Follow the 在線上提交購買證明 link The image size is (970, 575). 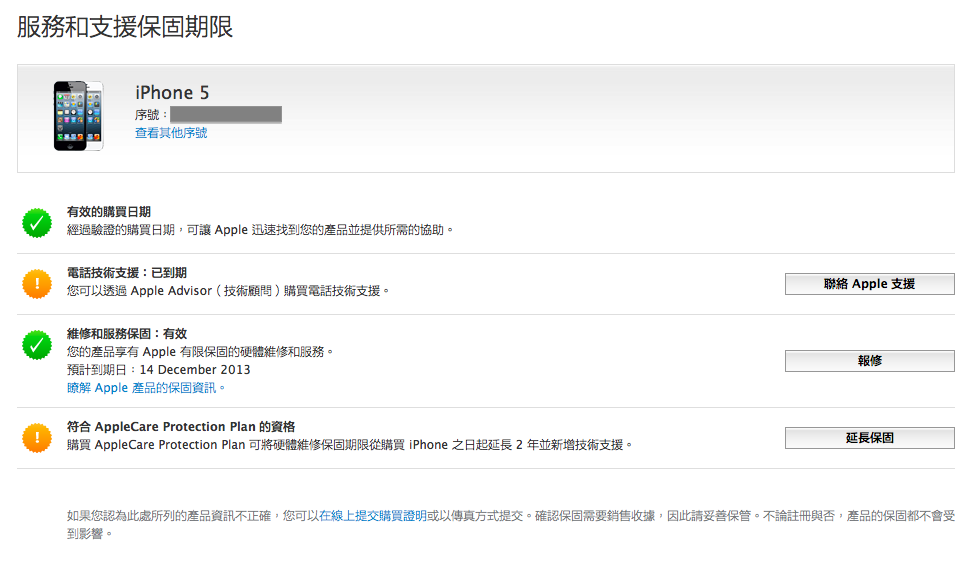pos(373,516)
